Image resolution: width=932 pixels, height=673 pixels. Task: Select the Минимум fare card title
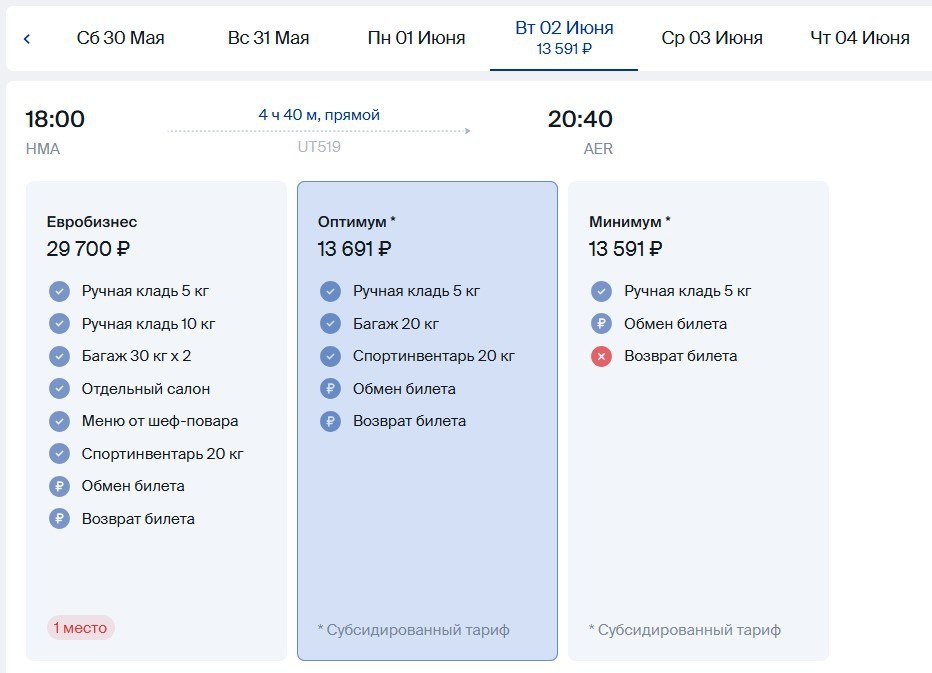(630, 222)
